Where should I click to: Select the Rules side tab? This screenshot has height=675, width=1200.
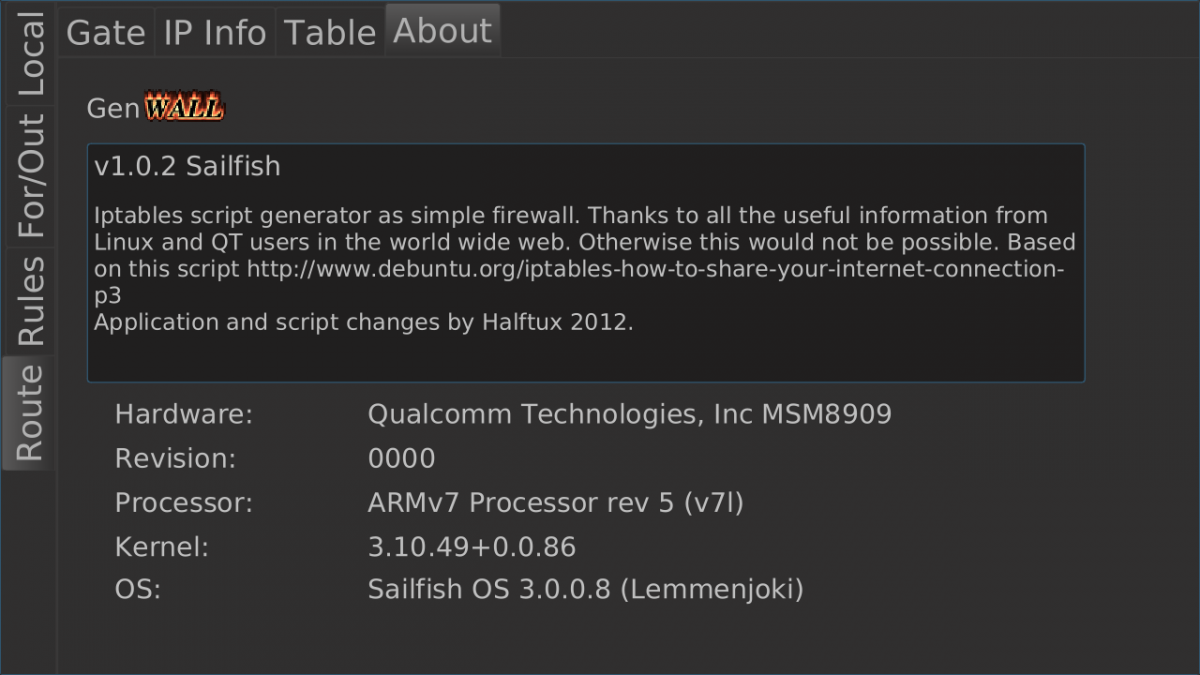click(x=31, y=301)
